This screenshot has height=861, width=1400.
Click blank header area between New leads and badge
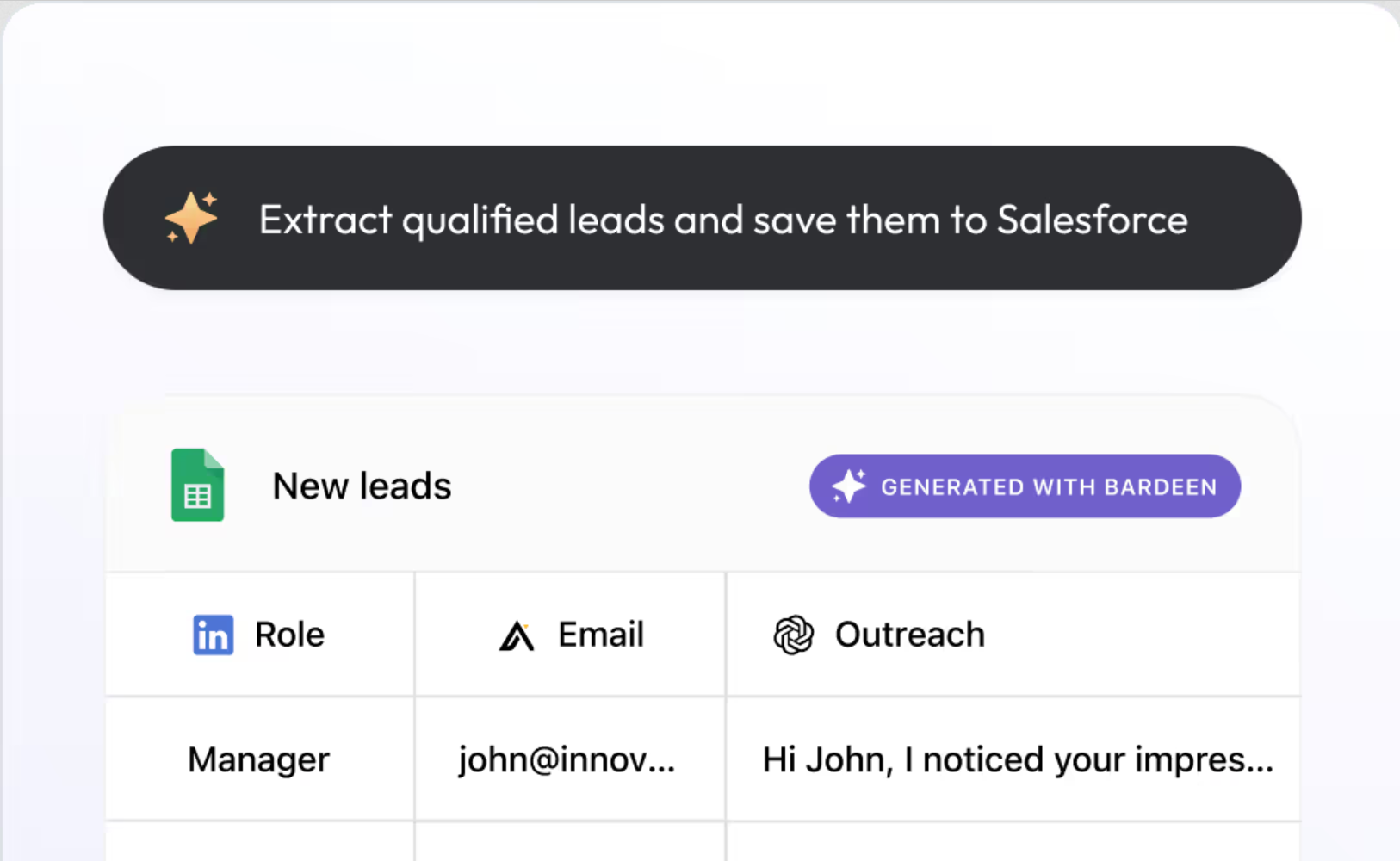tap(629, 486)
